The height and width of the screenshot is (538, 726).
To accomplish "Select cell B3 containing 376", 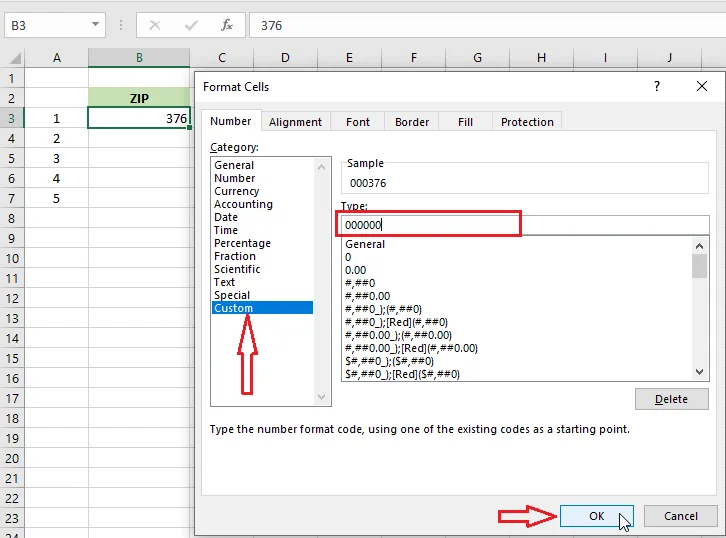I will coord(139,118).
